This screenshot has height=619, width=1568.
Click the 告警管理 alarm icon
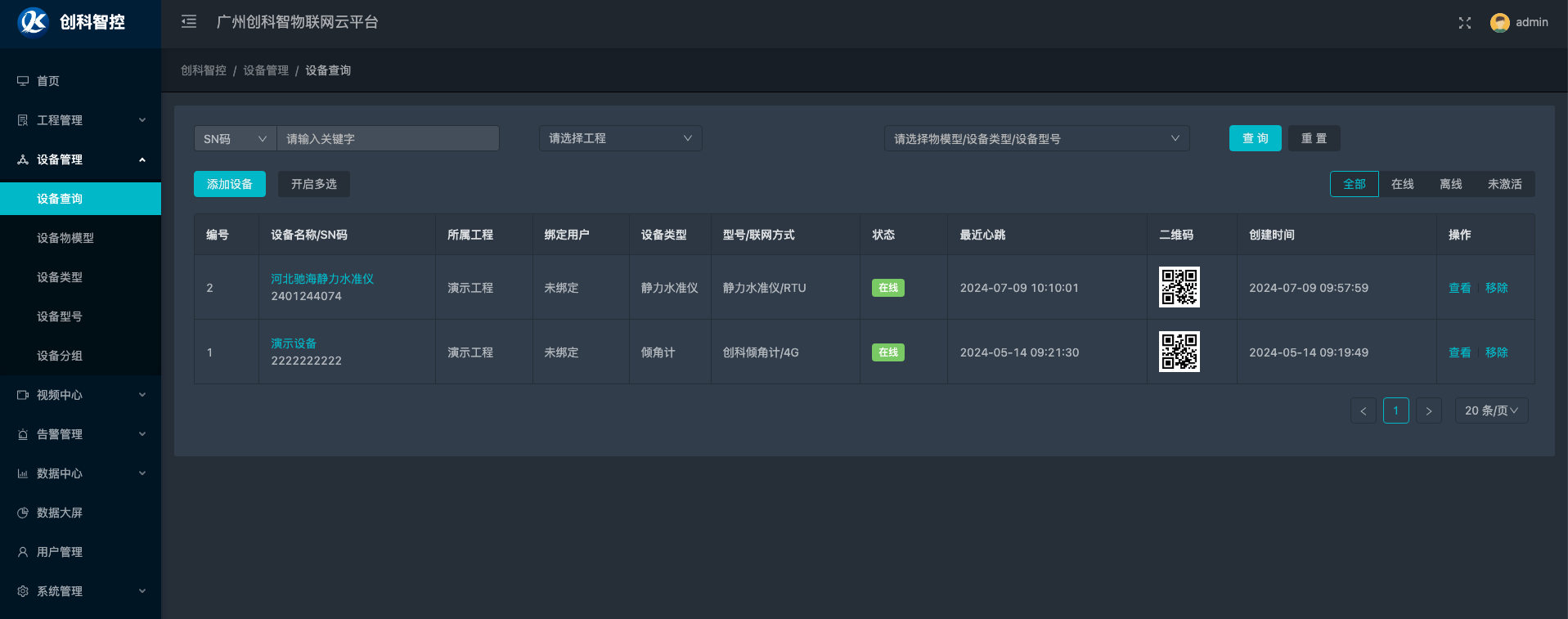tap(23, 434)
